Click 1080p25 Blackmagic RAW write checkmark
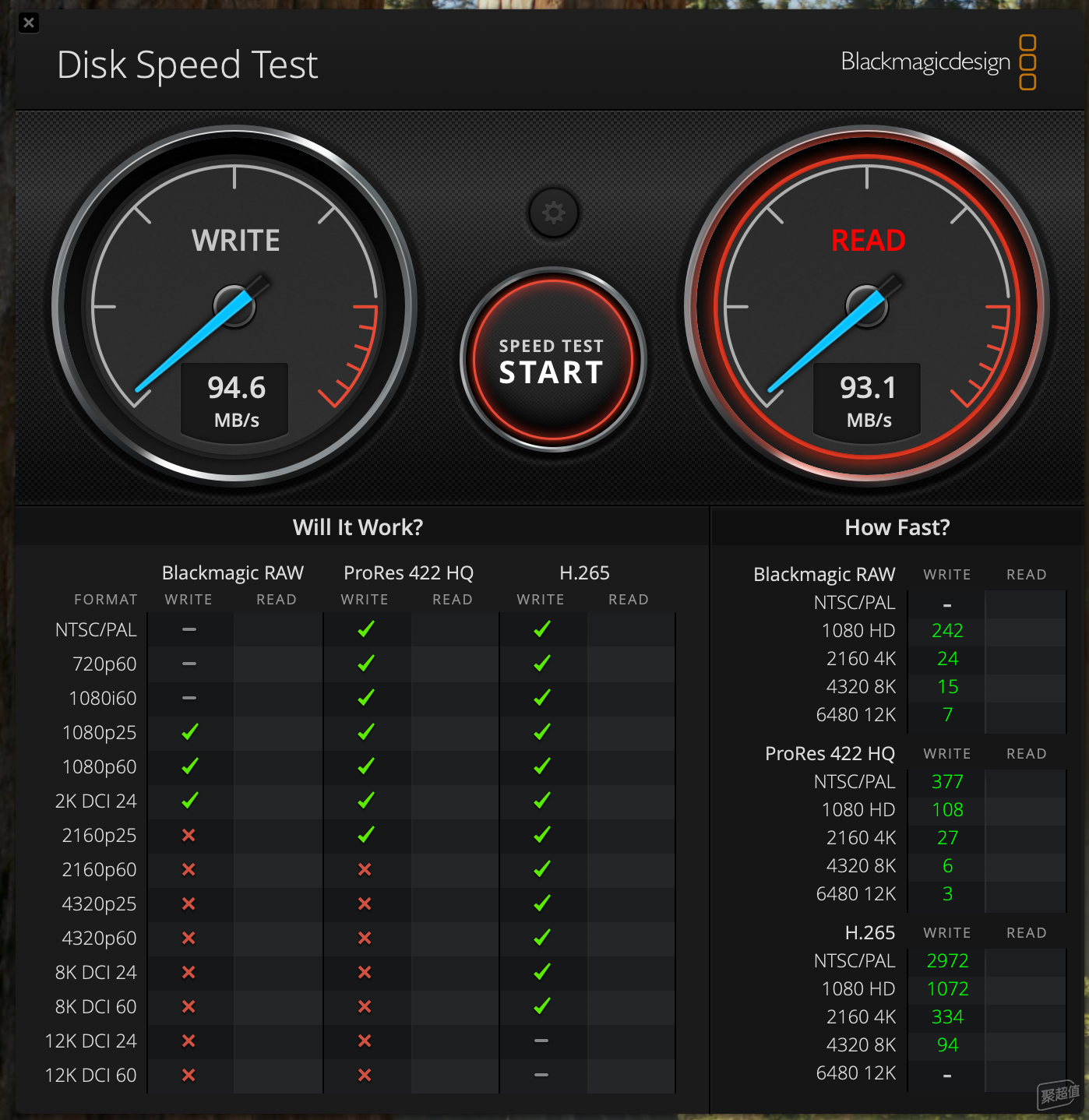Image resolution: width=1089 pixels, height=1120 pixels. 189,732
